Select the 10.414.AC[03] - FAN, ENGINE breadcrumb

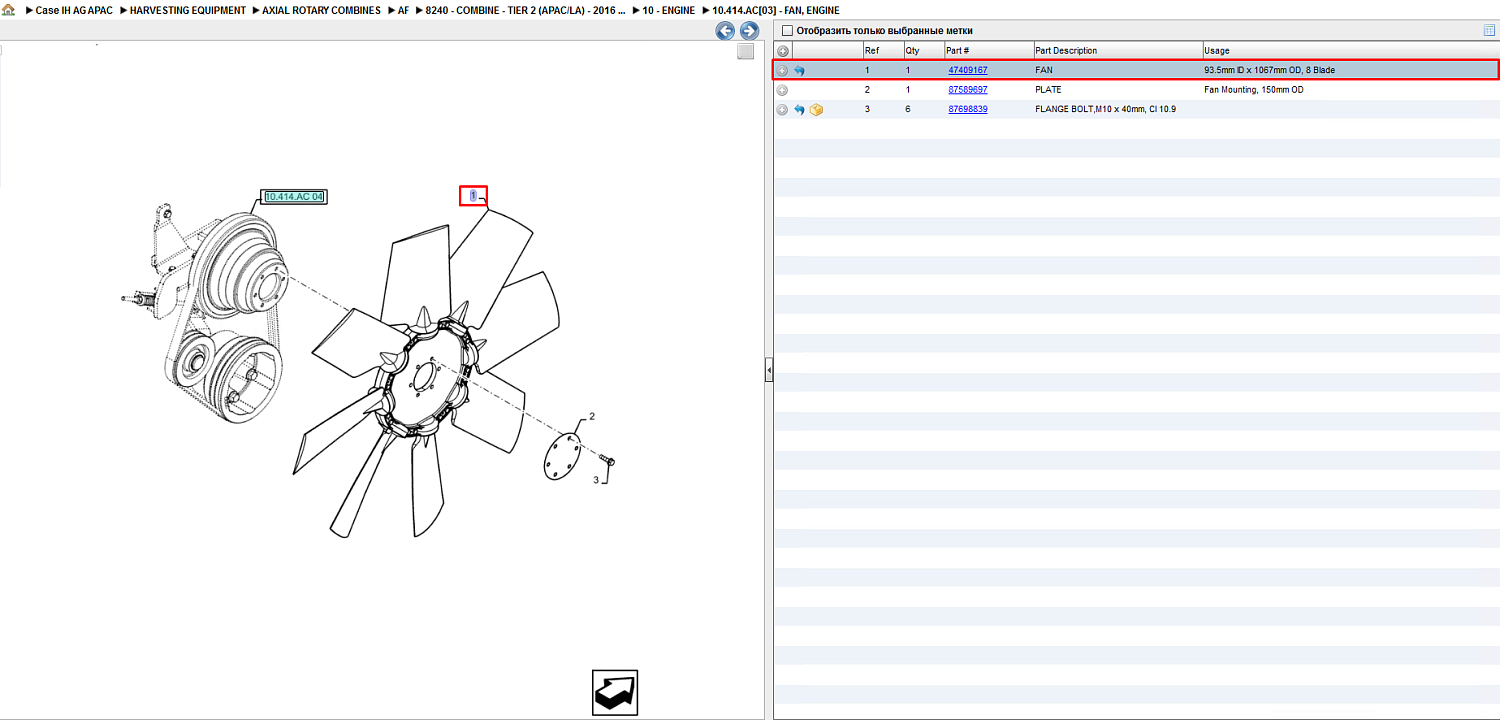coord(776,10)
